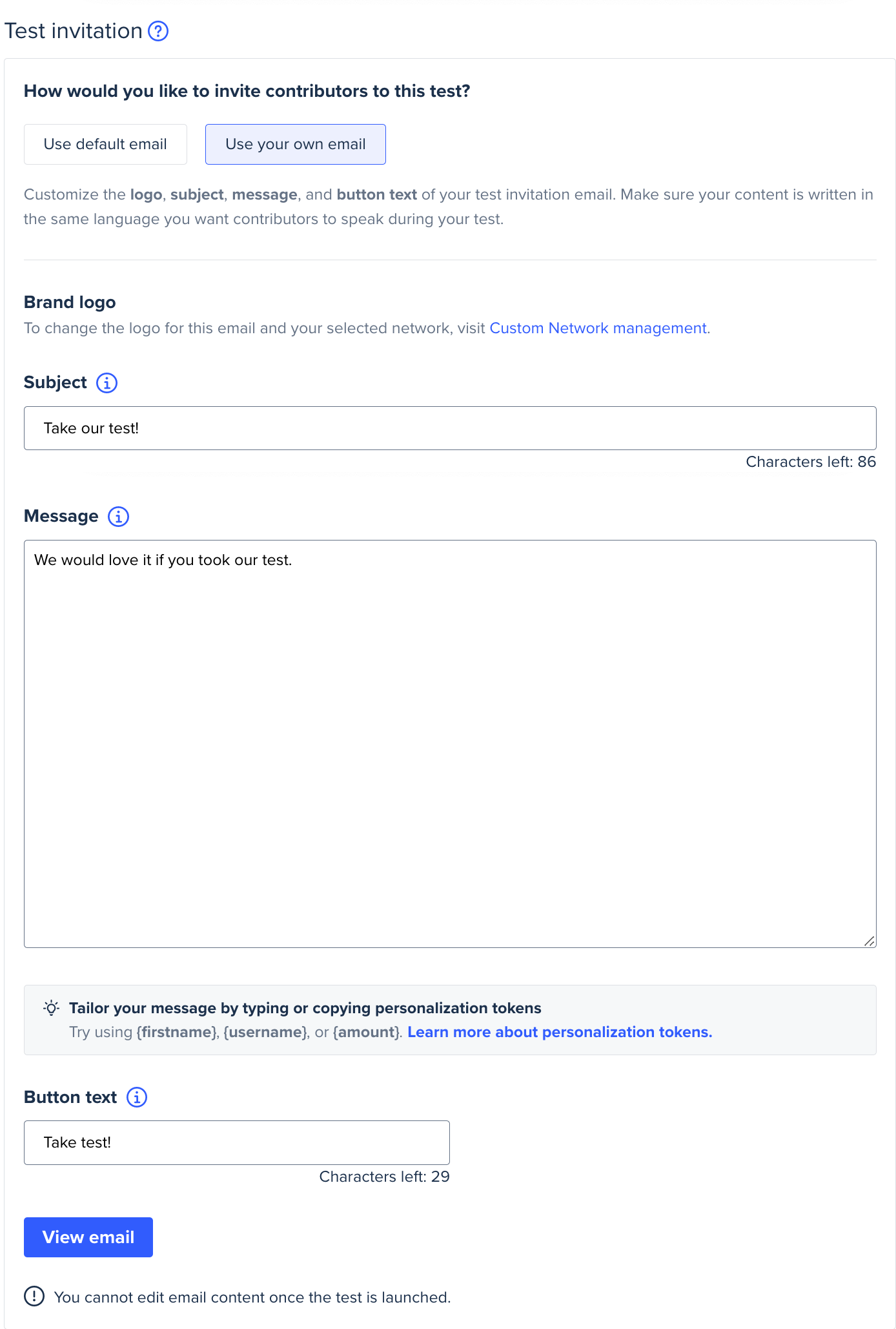Focus the Subject input field
The image size is (896, 1329).
coord(450,428)
